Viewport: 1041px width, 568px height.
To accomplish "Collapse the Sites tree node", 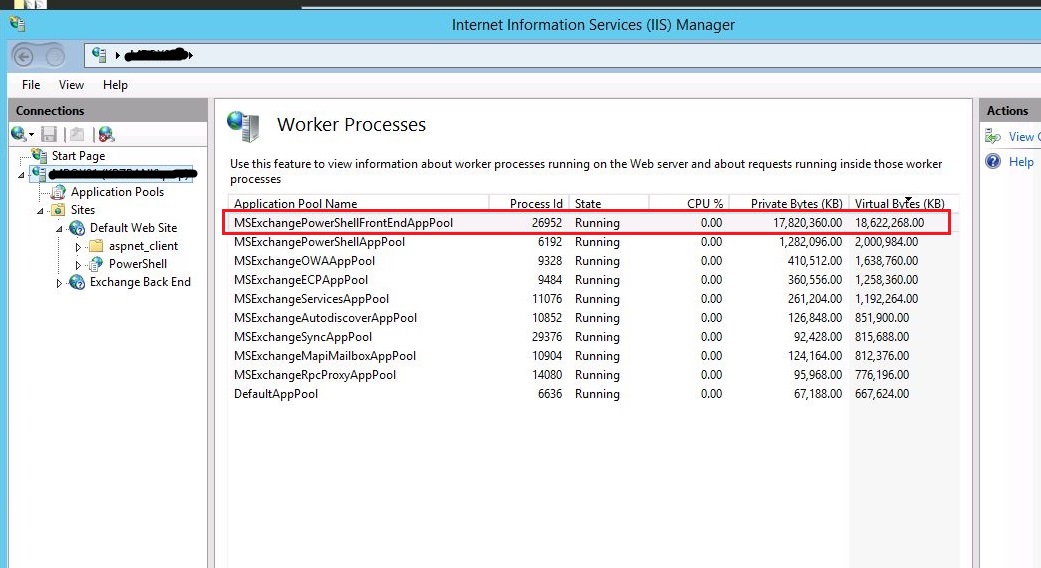I will click(40, 210).
